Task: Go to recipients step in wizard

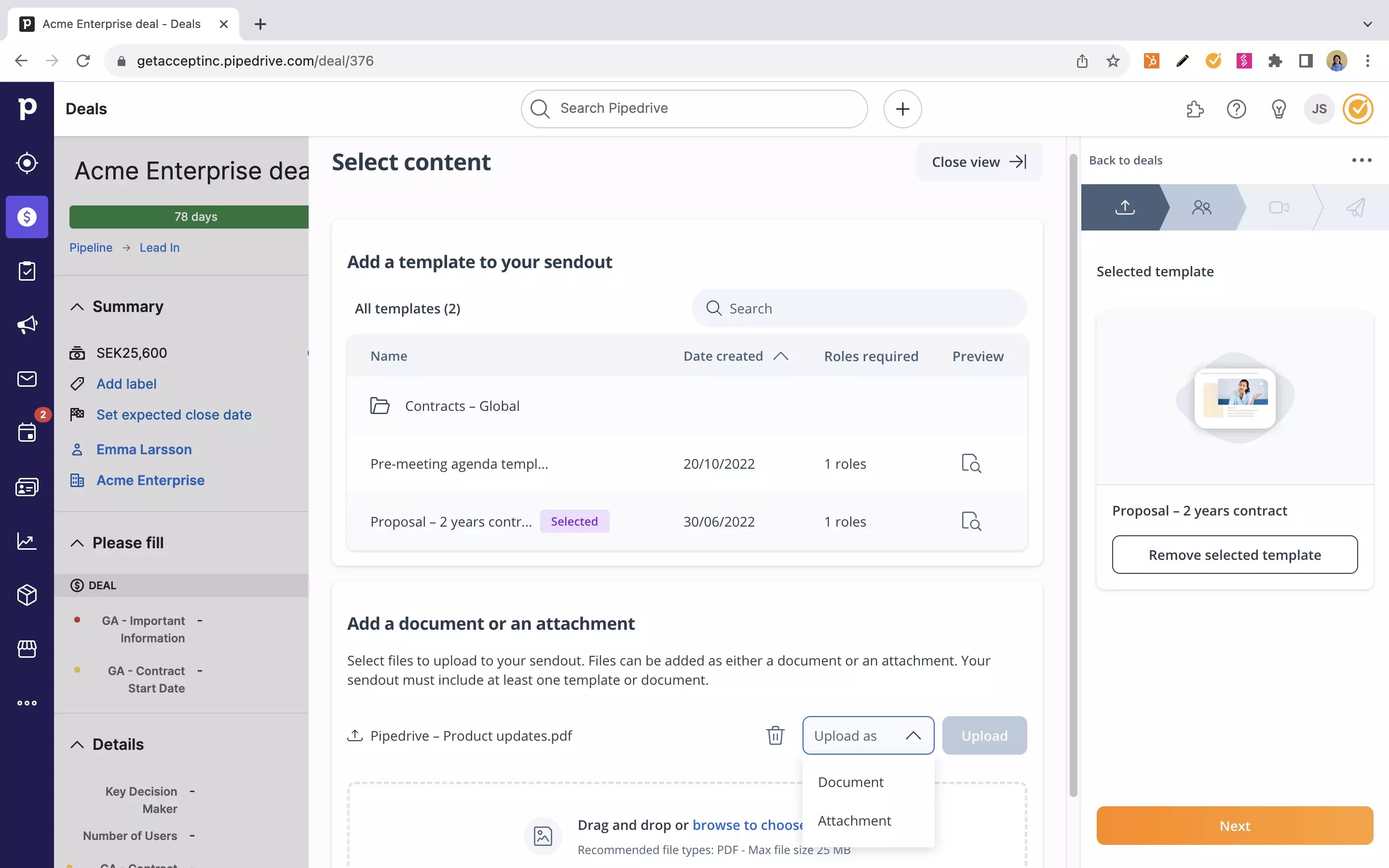Action: coord(1201,207)
